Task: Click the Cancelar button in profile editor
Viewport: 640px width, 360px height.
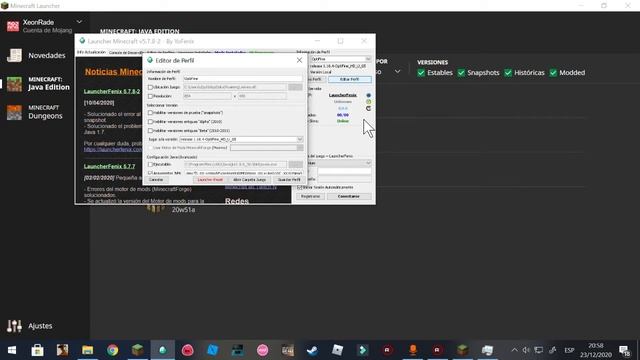Action: coord(156,180)
